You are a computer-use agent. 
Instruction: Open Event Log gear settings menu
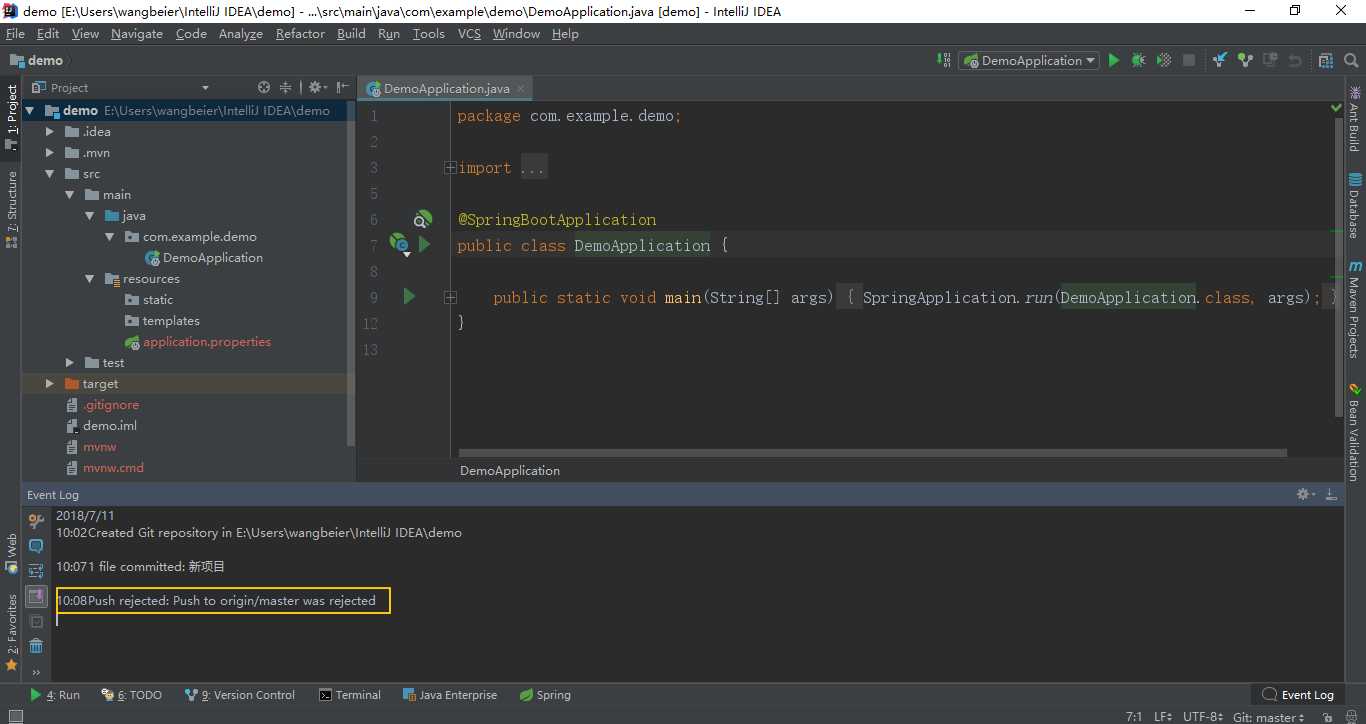(x=1305, y=495)
